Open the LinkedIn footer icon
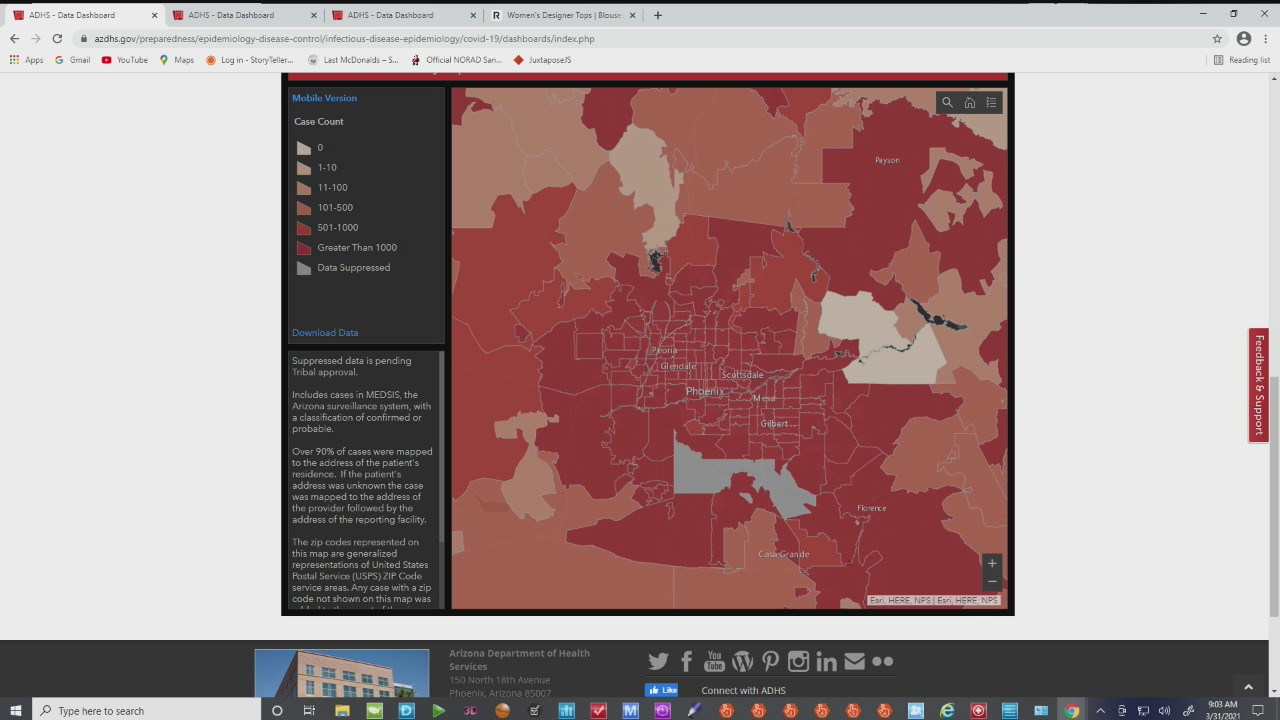 click(x=826, y=661)
